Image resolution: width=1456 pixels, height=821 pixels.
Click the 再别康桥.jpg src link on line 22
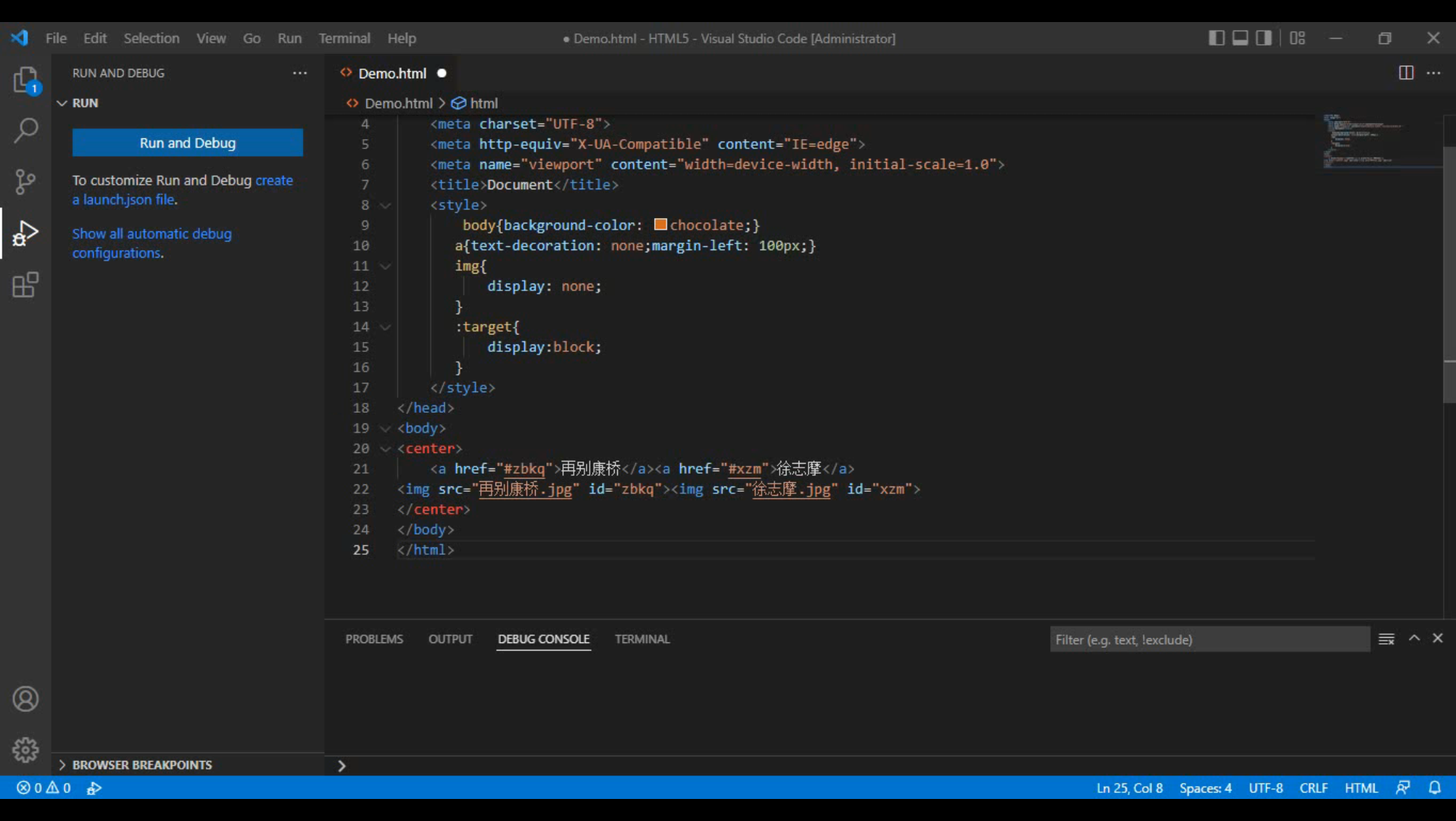pyautogui.click(x=525, y=490)
